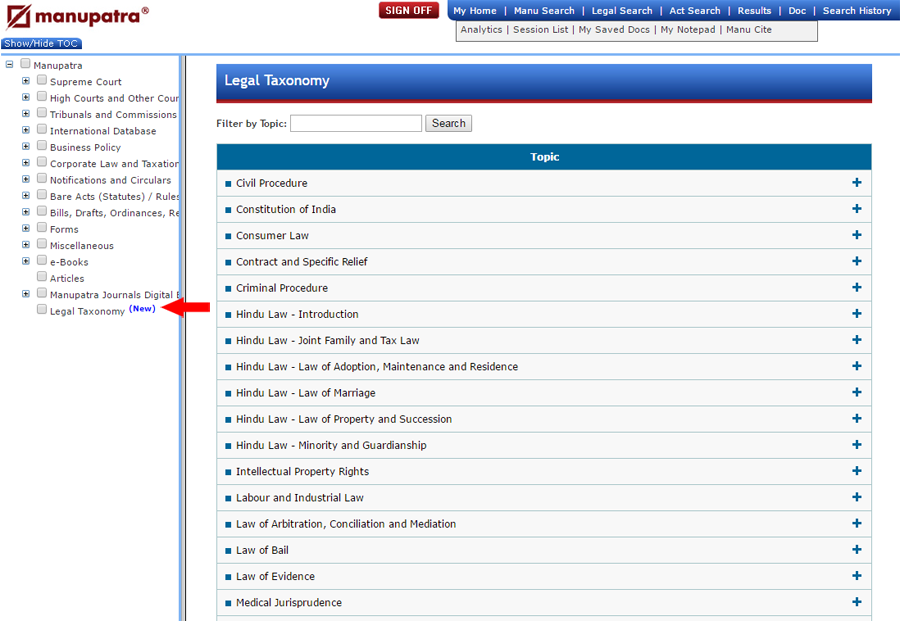
Task: Expand Bare Acts (Statutes) node
Action: click(26, 196)
